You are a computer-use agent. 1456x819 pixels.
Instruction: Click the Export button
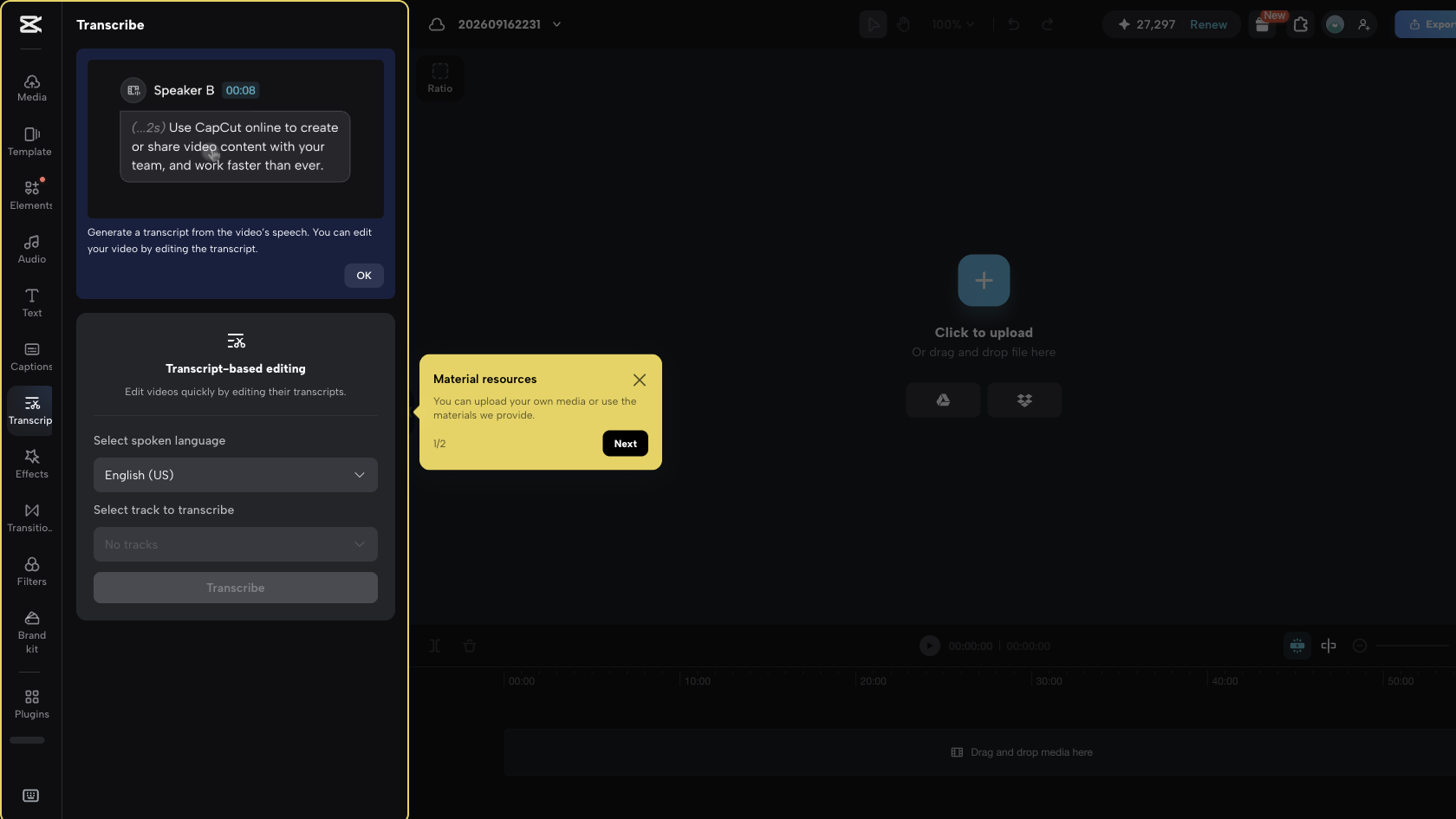(x=1427, y=24)
